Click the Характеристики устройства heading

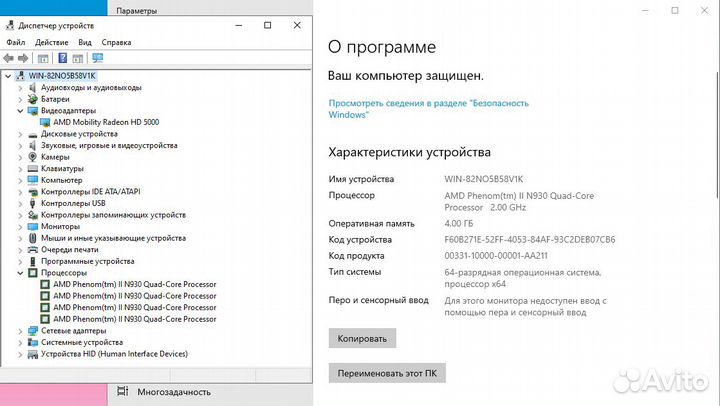click(409, 152)
